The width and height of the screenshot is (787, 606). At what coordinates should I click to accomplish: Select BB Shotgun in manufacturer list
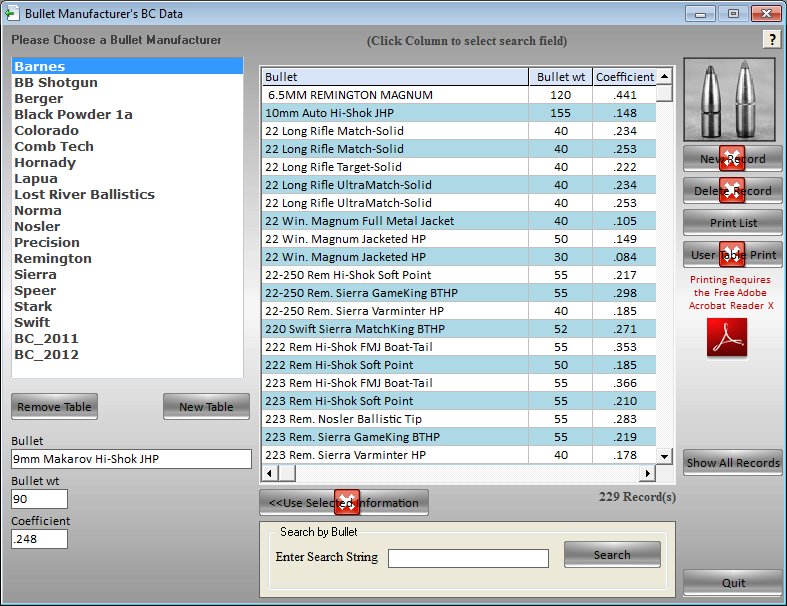click(x=127, y=82)
